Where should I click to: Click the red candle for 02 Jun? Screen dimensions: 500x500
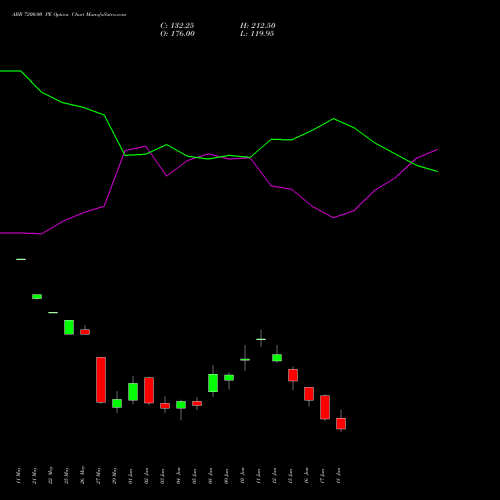[x=149, y=390]
